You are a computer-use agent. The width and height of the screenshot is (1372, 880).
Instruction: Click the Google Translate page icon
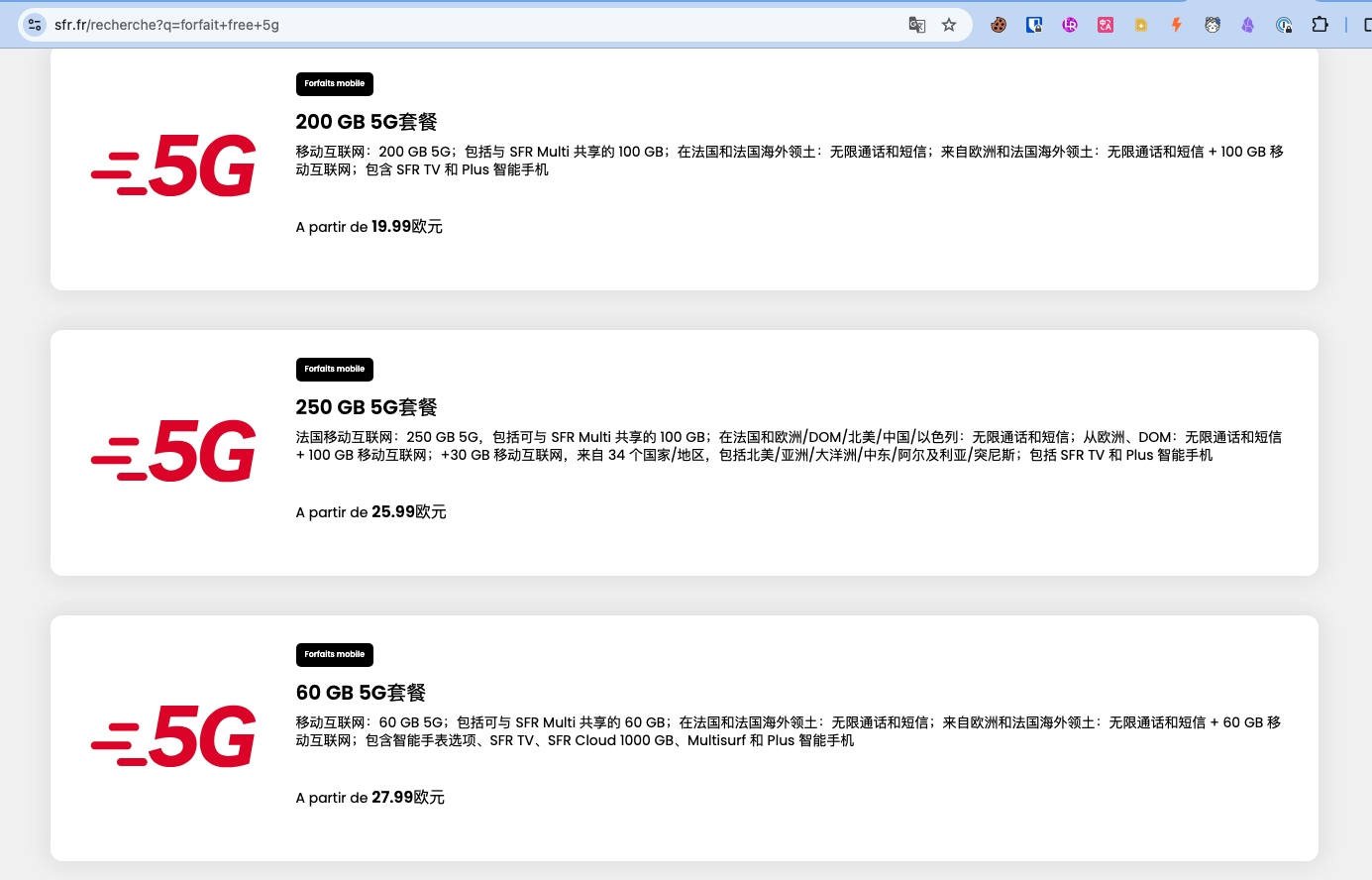point(917,25)
